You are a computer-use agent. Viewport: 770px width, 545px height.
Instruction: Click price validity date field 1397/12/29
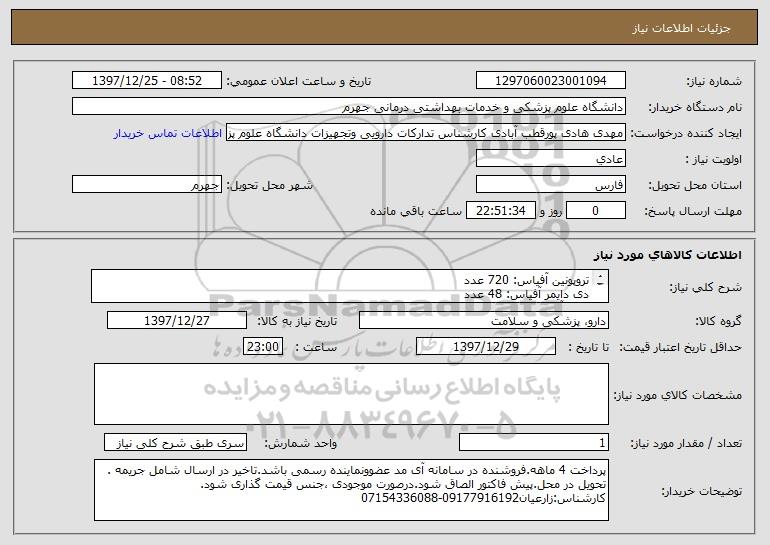click(486, 347)
